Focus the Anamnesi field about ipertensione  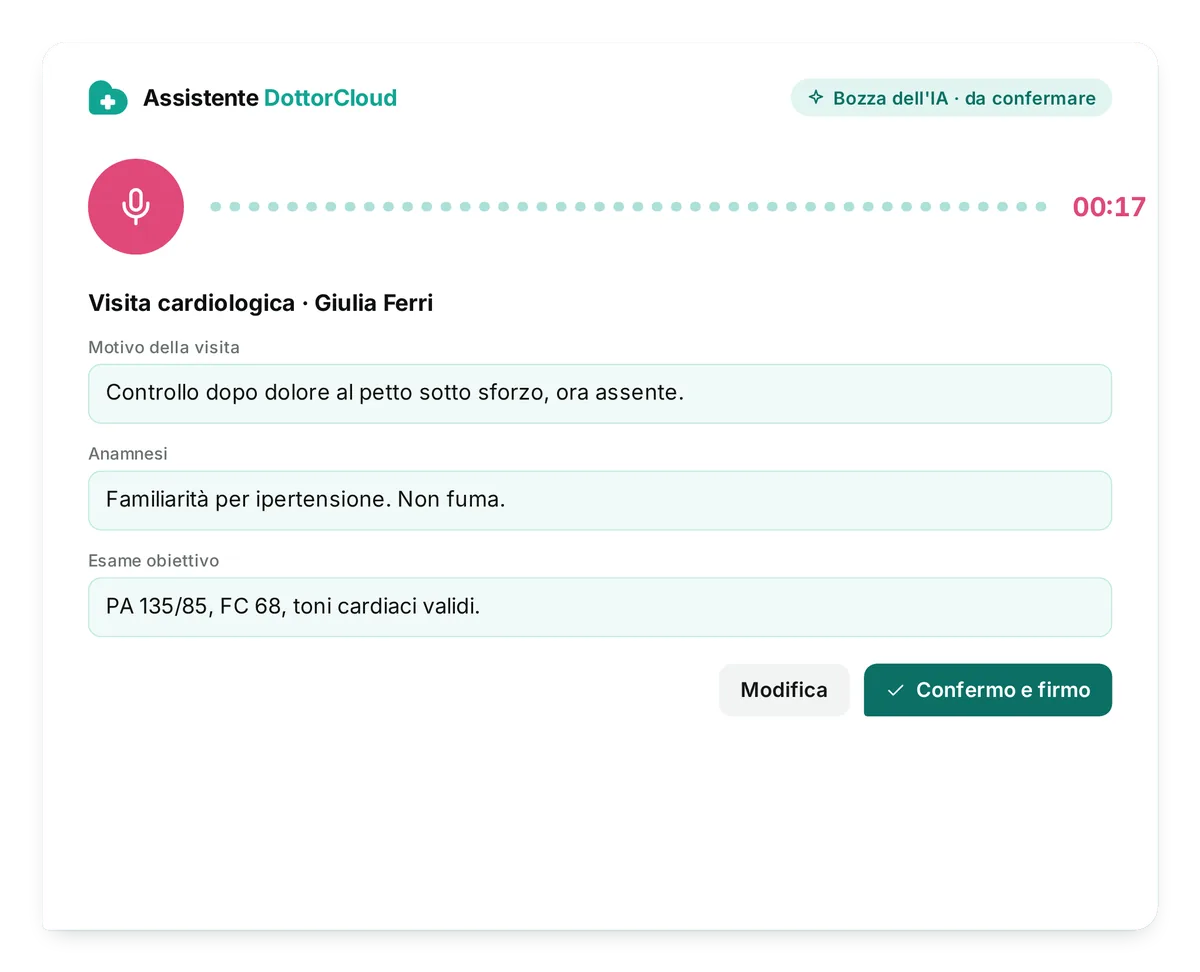coord(600,500)
